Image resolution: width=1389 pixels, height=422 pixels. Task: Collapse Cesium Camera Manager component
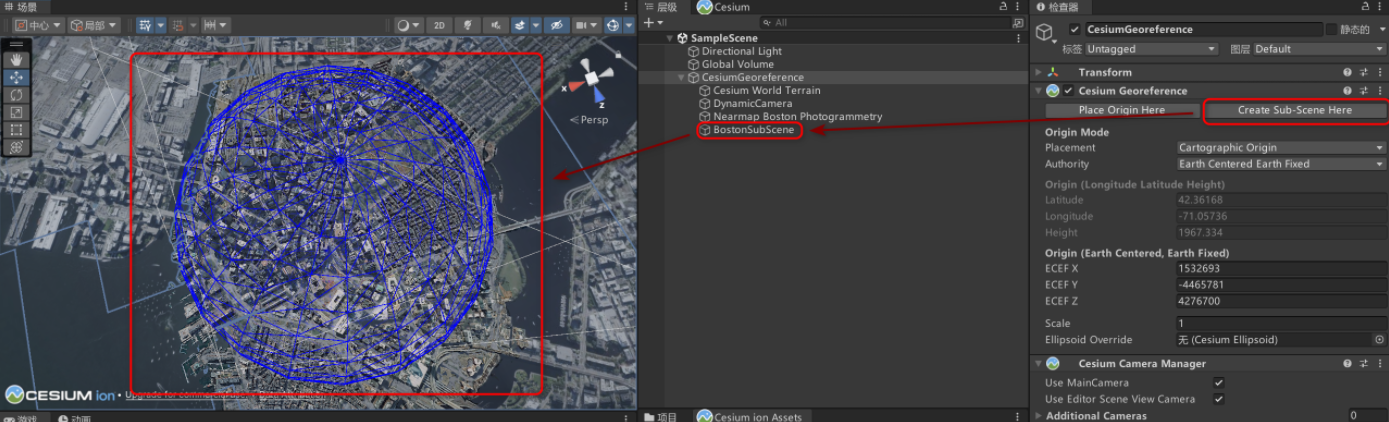(x=1039, y=364)
